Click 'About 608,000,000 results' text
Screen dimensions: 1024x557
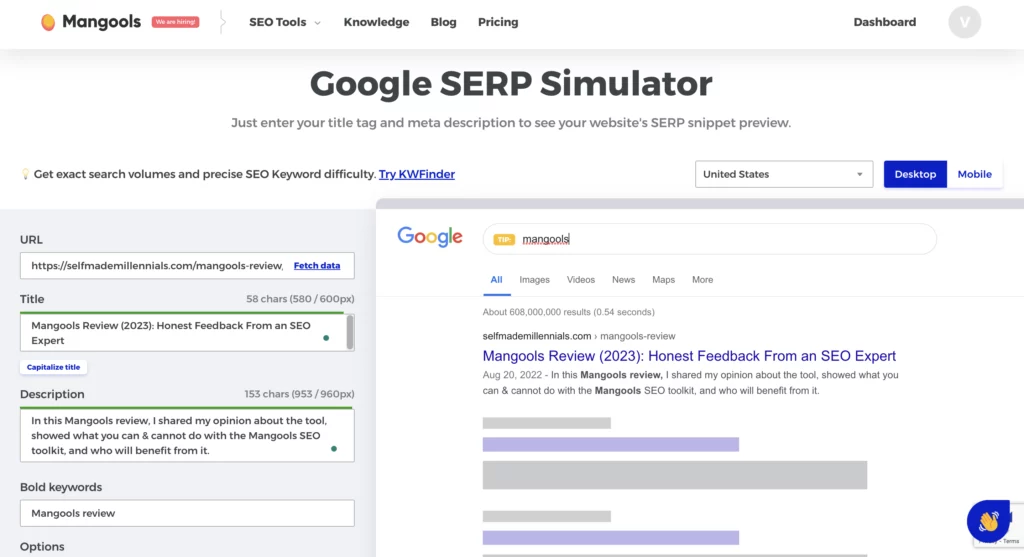(568, 312)
